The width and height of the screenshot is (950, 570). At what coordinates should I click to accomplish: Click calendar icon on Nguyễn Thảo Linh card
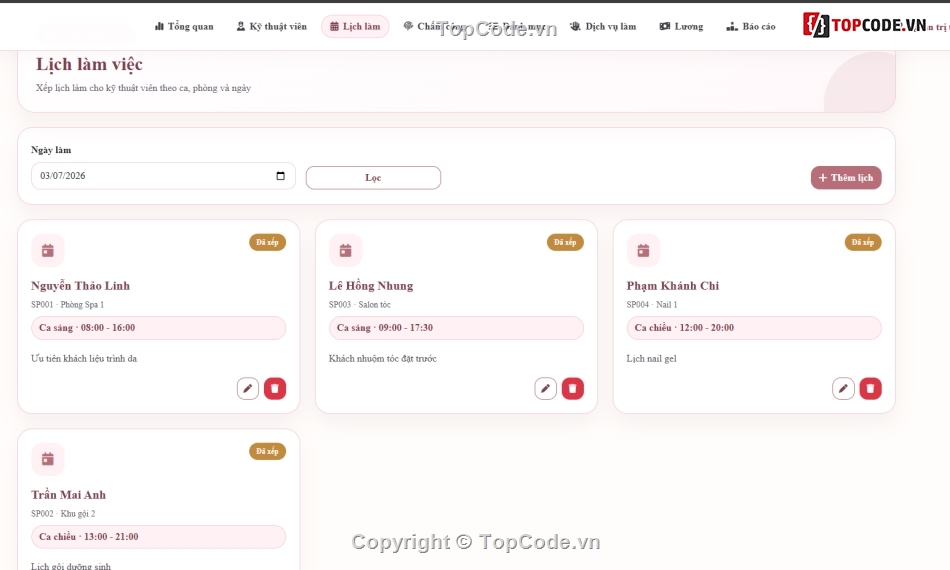[x=48, y=250]
